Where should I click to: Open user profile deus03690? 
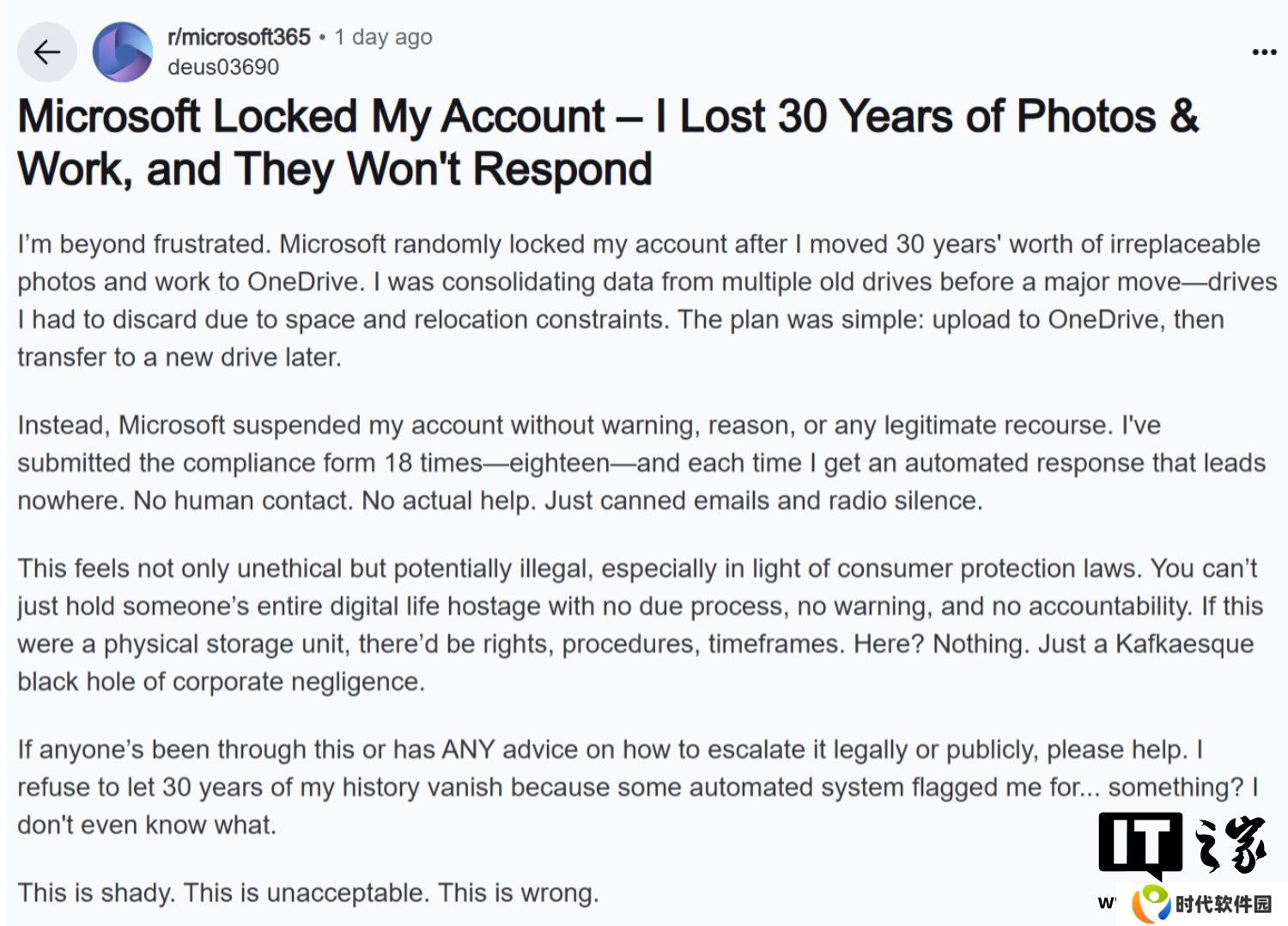click(223, 67)
